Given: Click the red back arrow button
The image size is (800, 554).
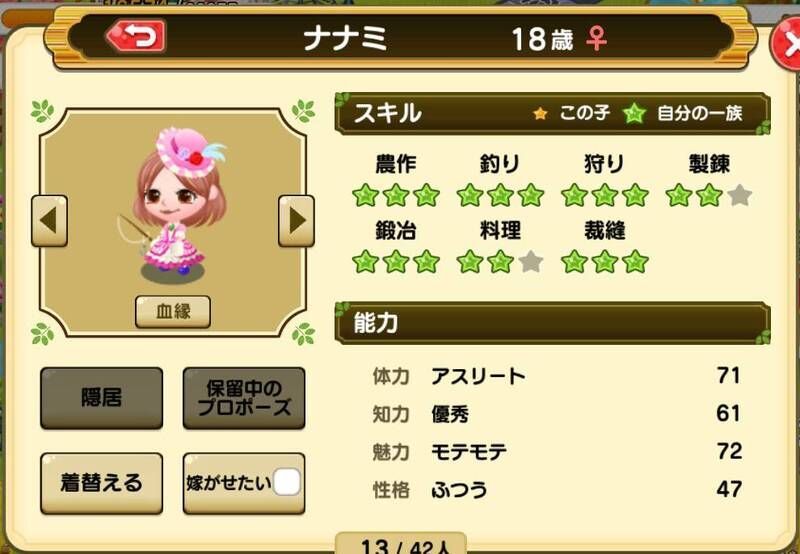Looking at the screenshot, I should coord(136,36).
